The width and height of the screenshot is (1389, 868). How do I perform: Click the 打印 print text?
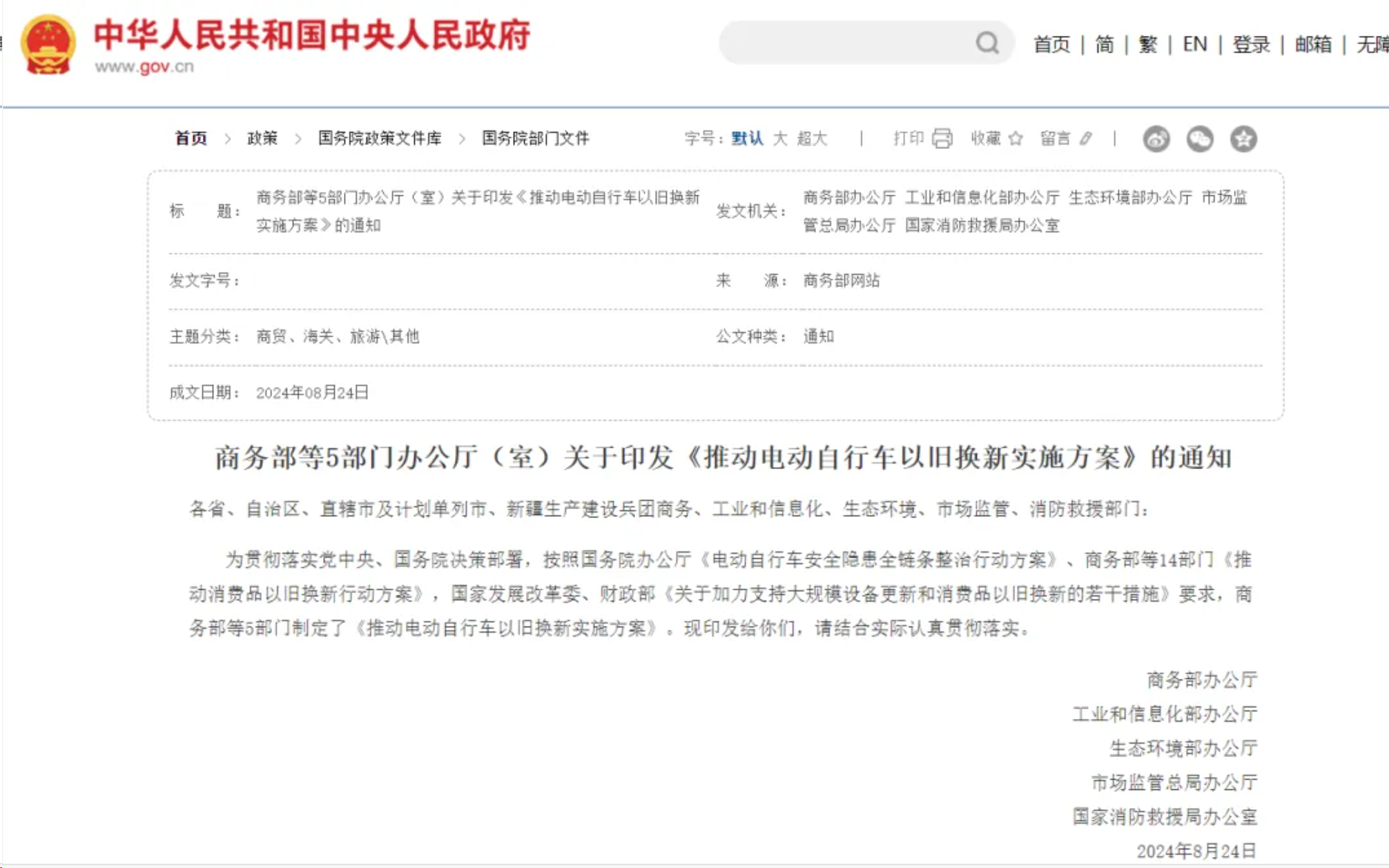[908, 139]
